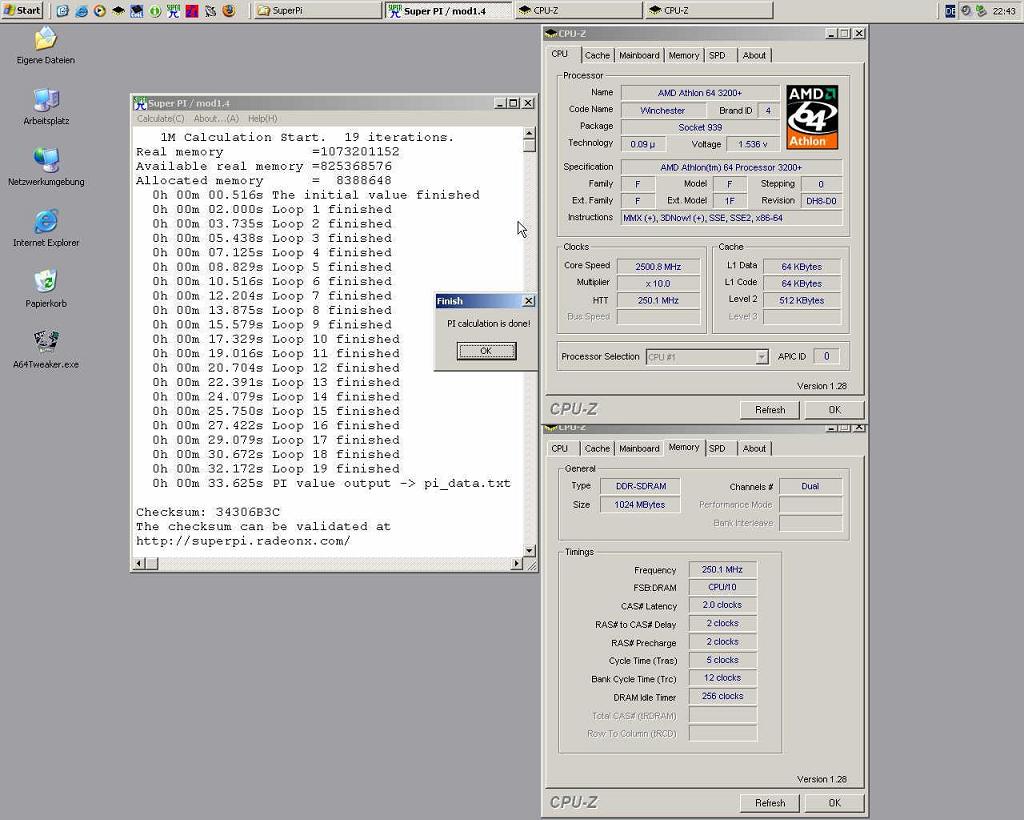Click the Voltage 1.536 v field
1024x820 pixels.
pyautogui.click(x=753, y=144)
